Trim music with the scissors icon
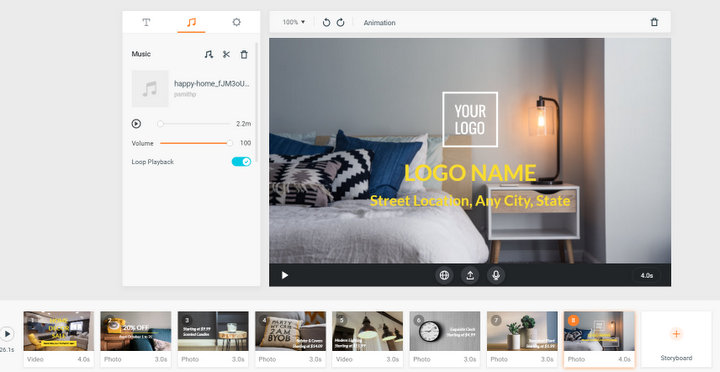This screenshot has width=720, height=372. [226, 54]
